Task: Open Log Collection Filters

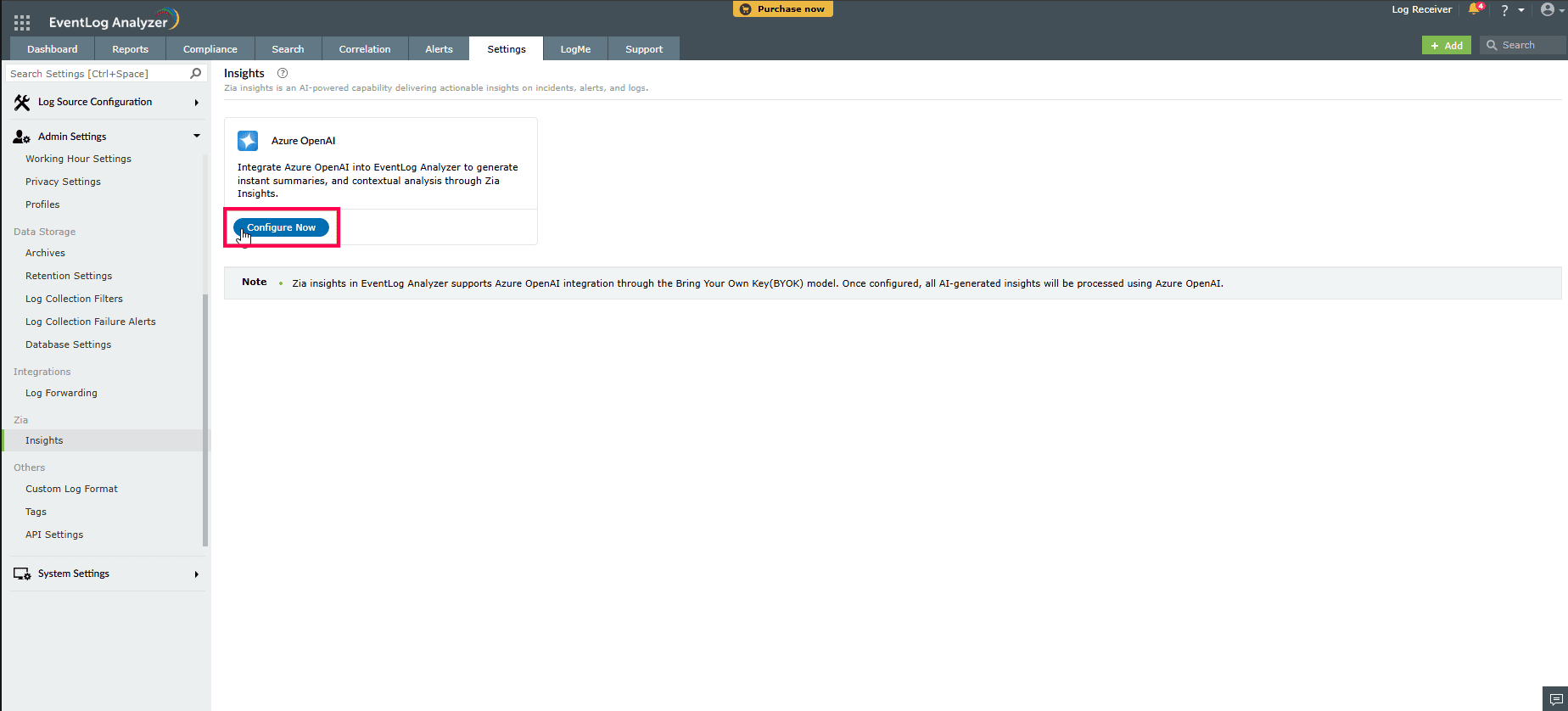Action: [74, 299]
